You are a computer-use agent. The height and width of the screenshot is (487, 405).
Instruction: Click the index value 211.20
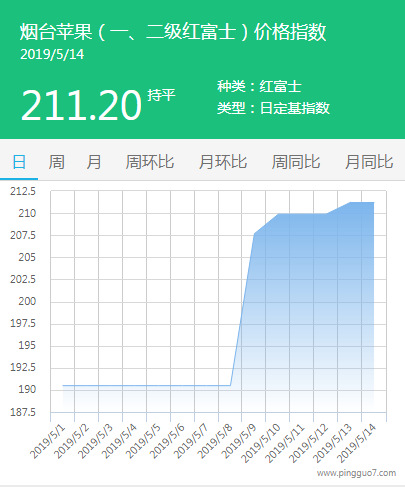81,105
